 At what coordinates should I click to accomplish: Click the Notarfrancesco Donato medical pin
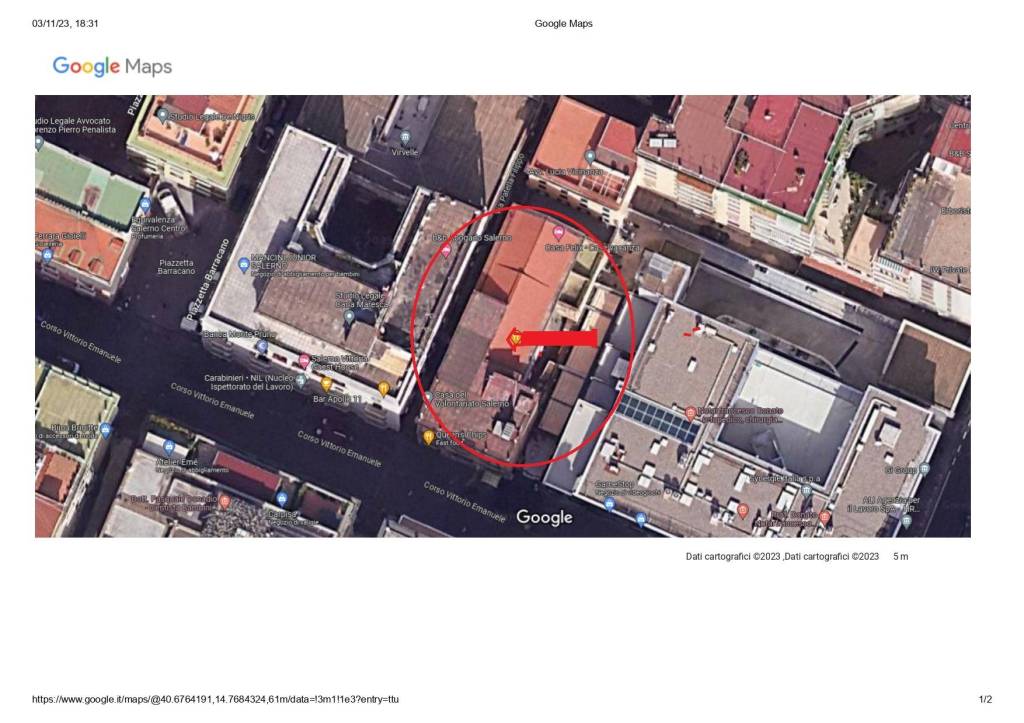(x=690, y=413)
